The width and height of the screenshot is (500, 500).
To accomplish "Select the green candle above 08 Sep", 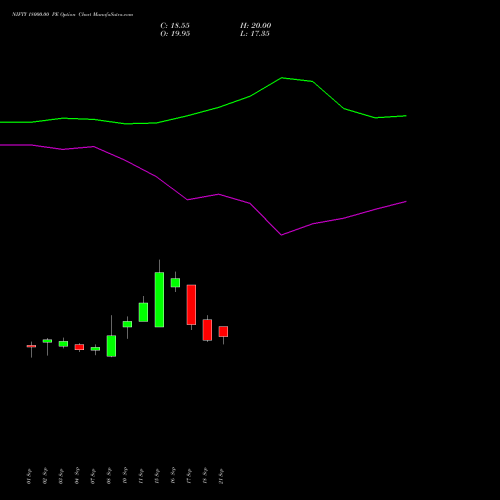I will 111,346.
